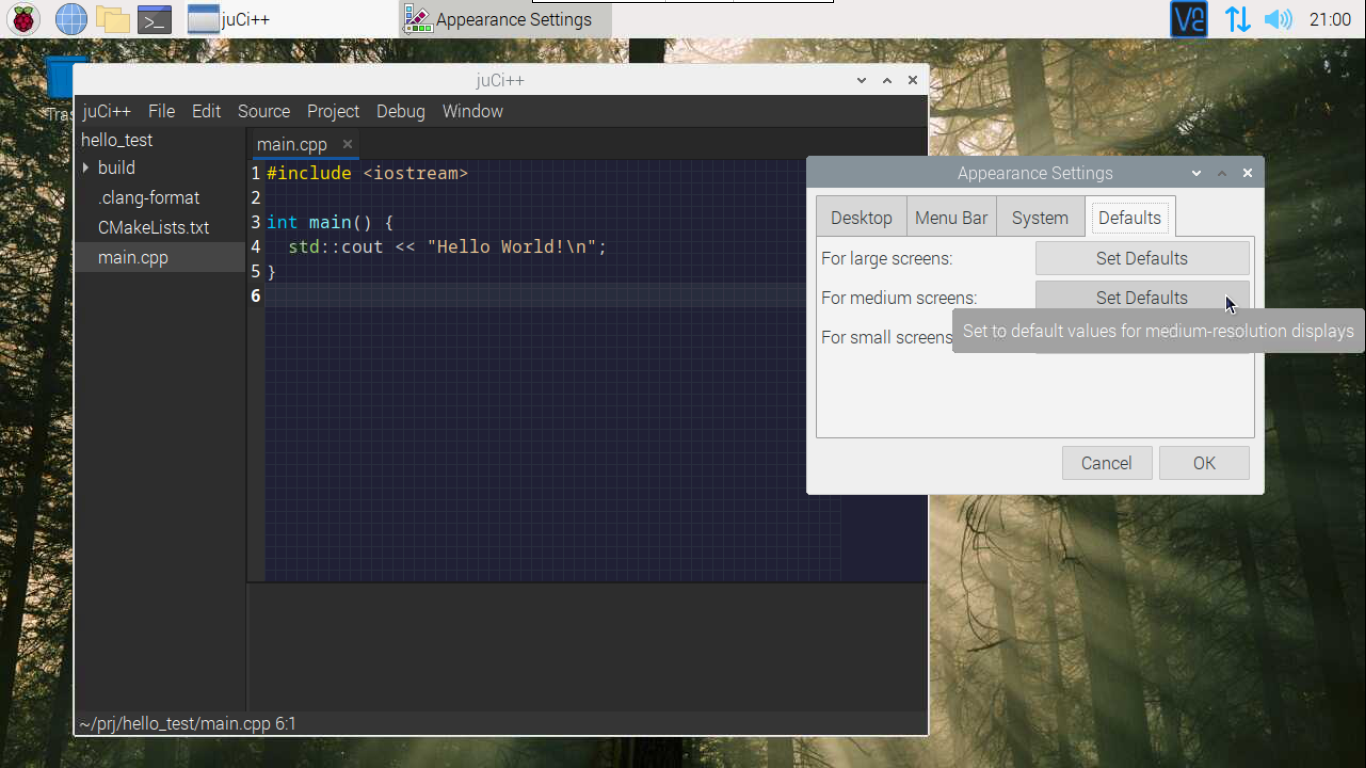
Task: Click the clock showing 21:00
Action: 1330,19
